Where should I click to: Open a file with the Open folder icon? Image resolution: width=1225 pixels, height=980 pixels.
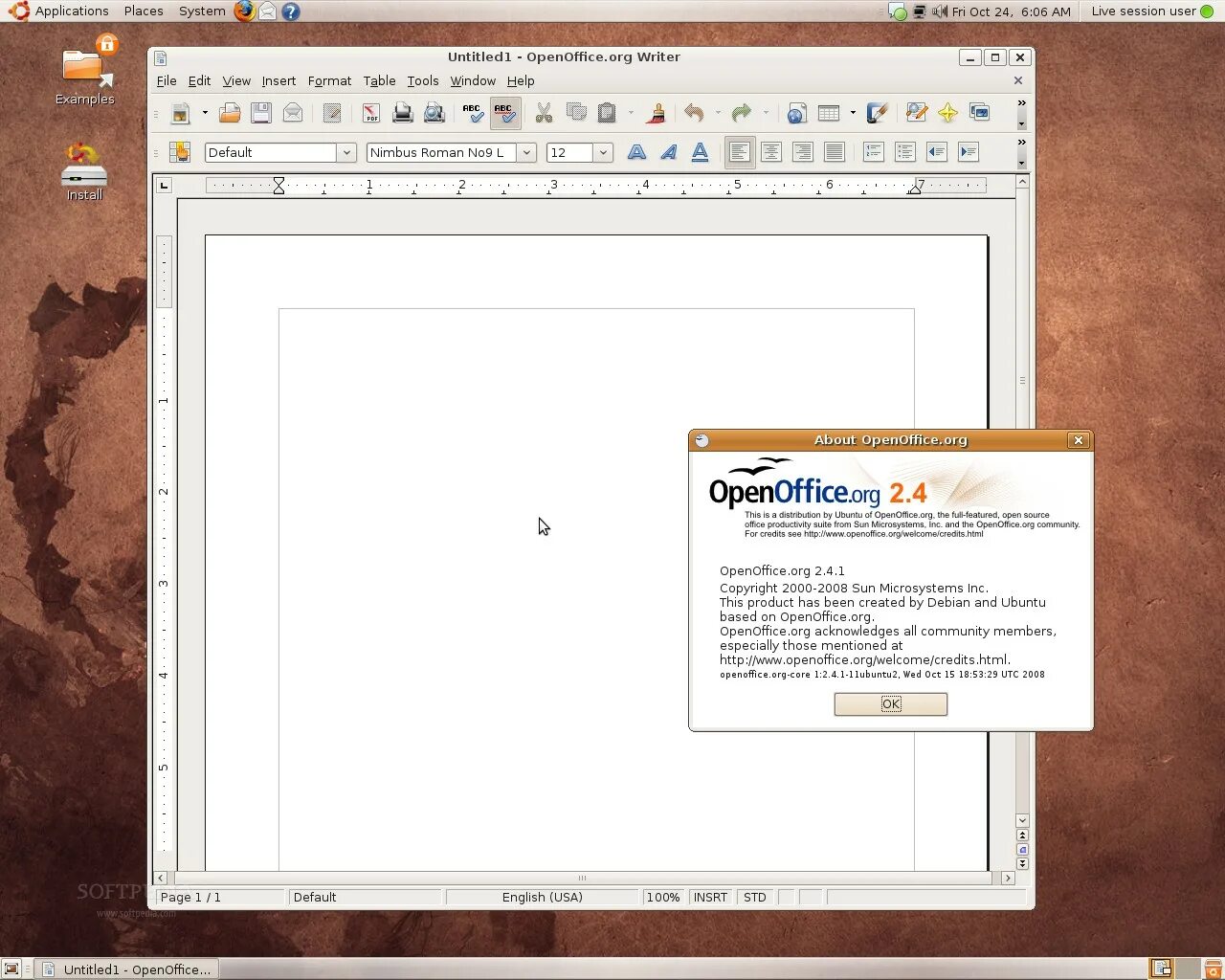tap(230, 113)
